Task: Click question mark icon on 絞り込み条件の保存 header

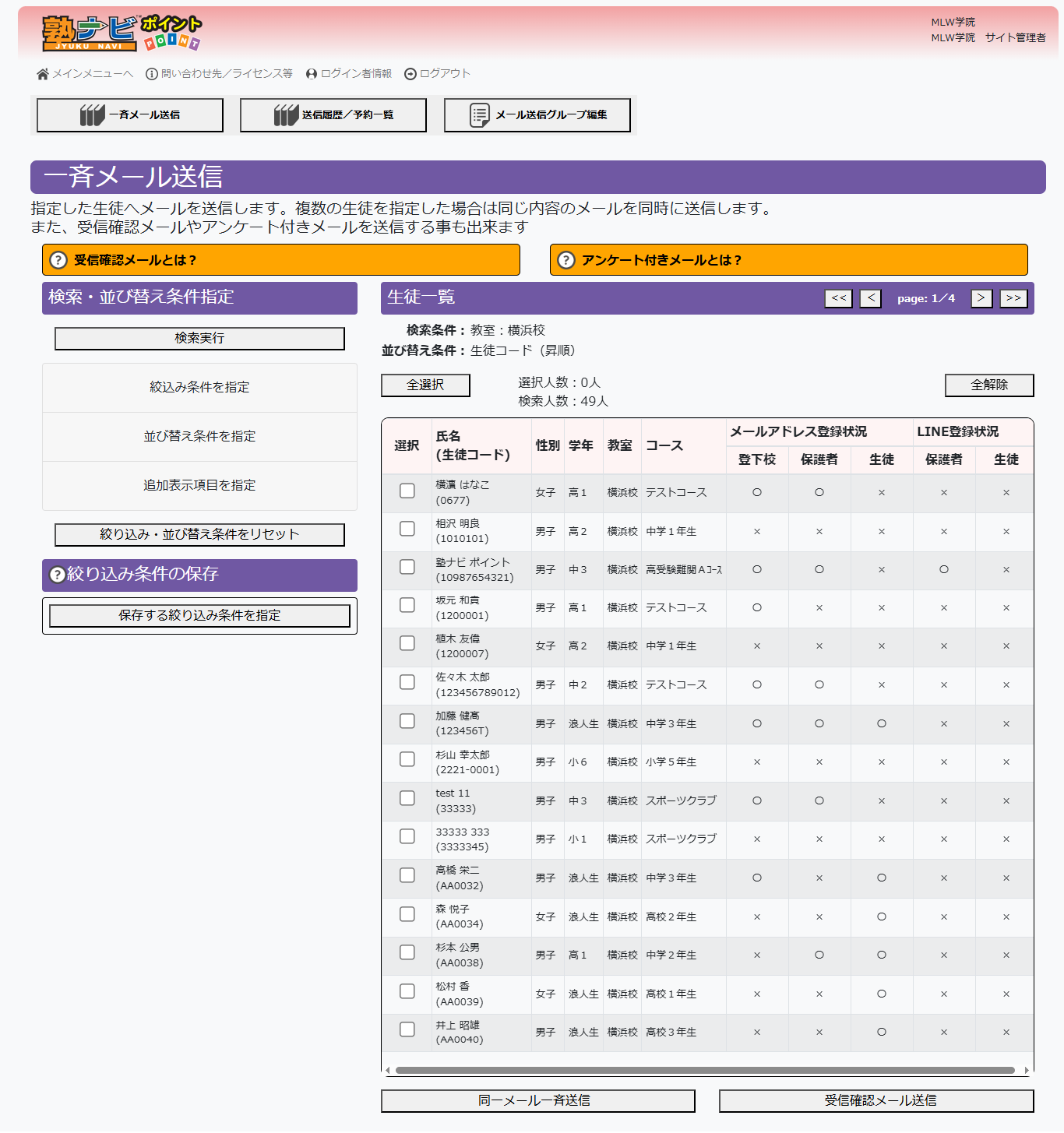Action: (55, 575)
